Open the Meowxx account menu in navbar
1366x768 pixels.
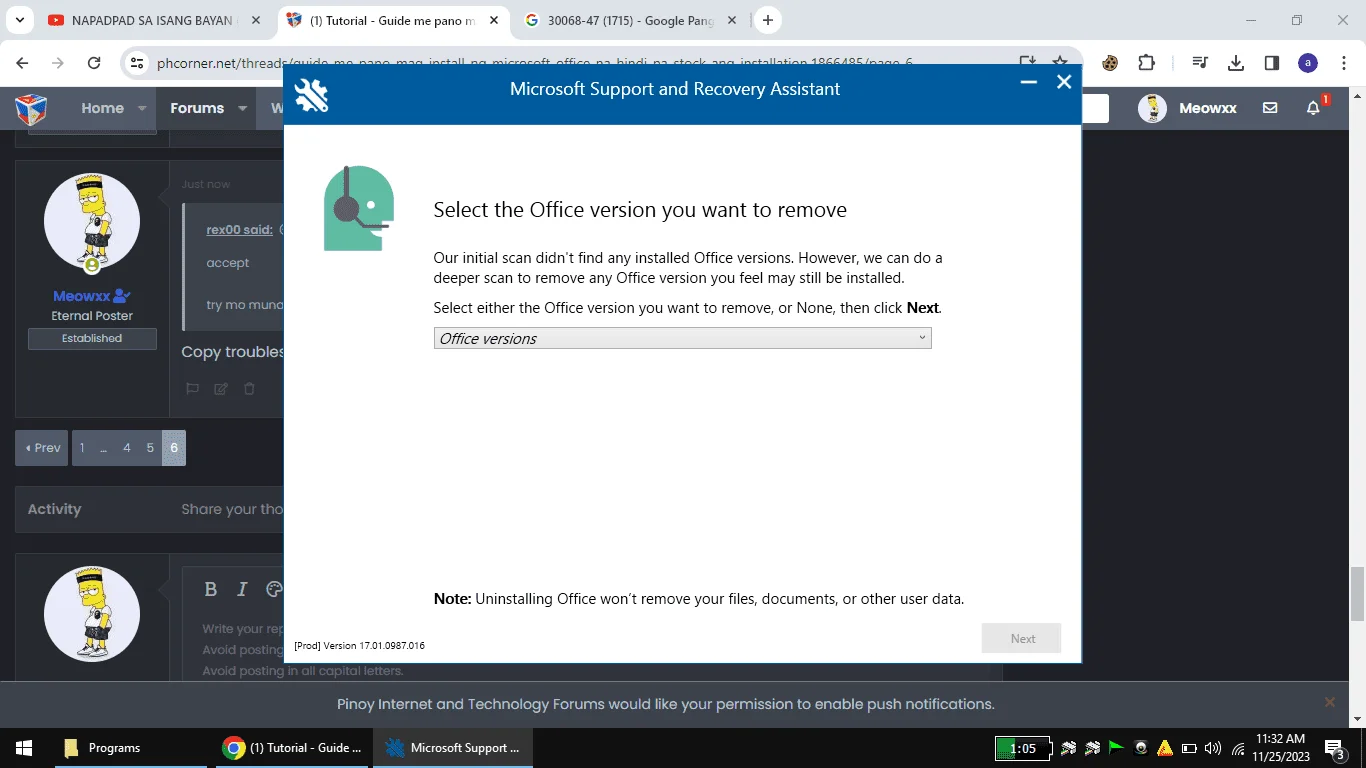click(1187, 108)
